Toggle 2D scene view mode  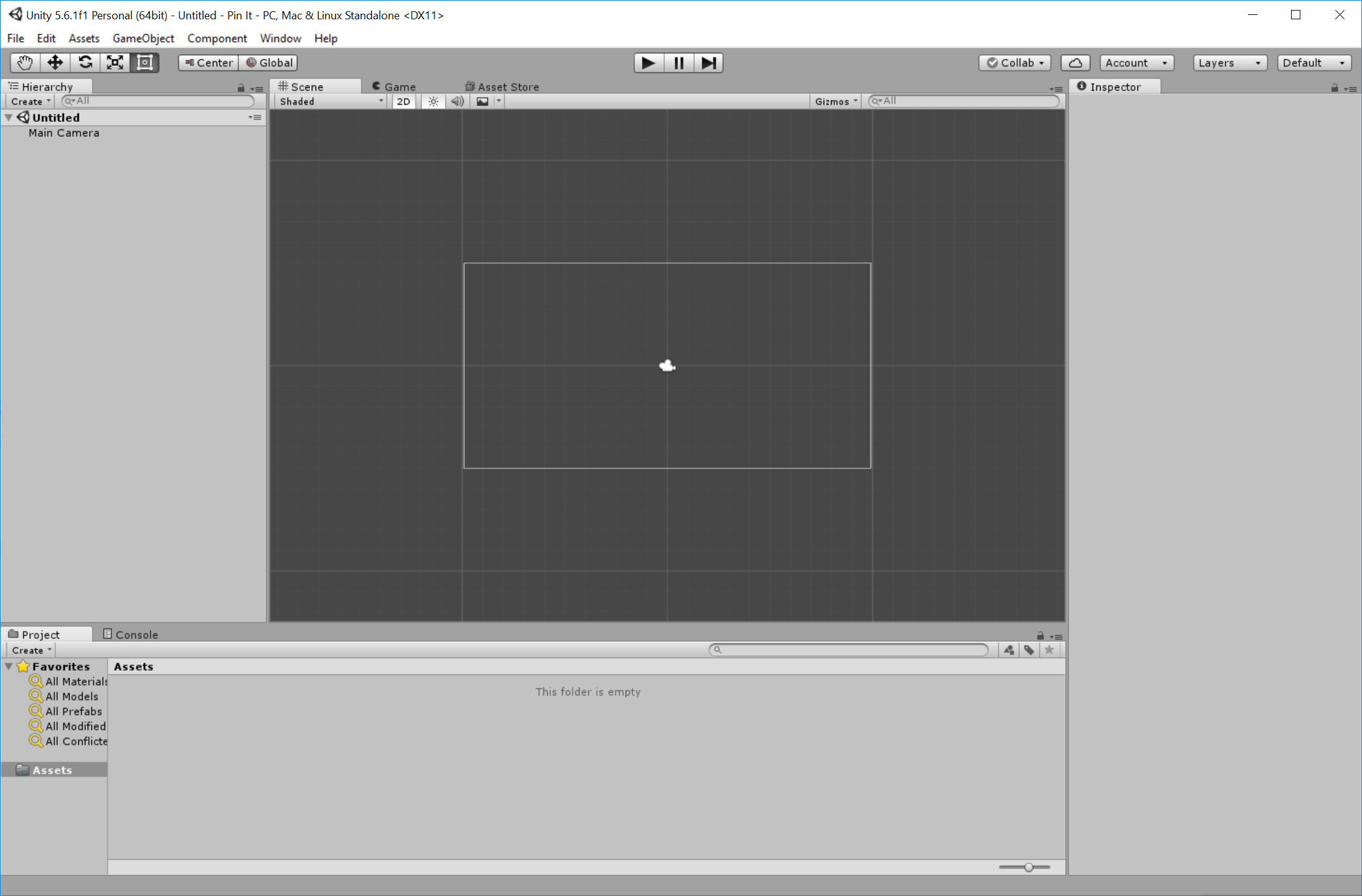tap(403, 101)
